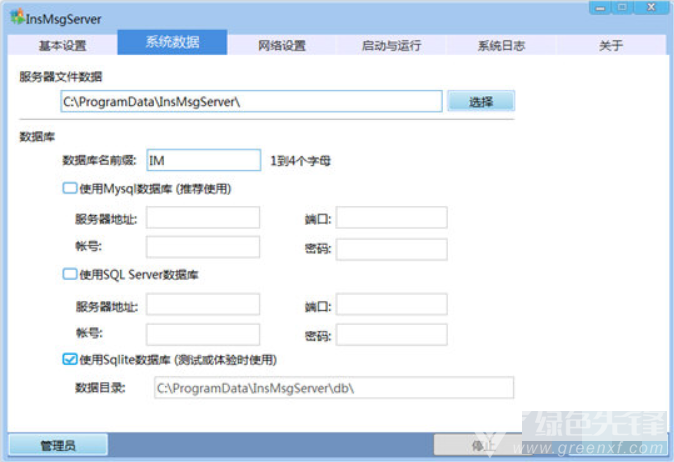Click the SQL Server 帐号 input field

point(203,334)
